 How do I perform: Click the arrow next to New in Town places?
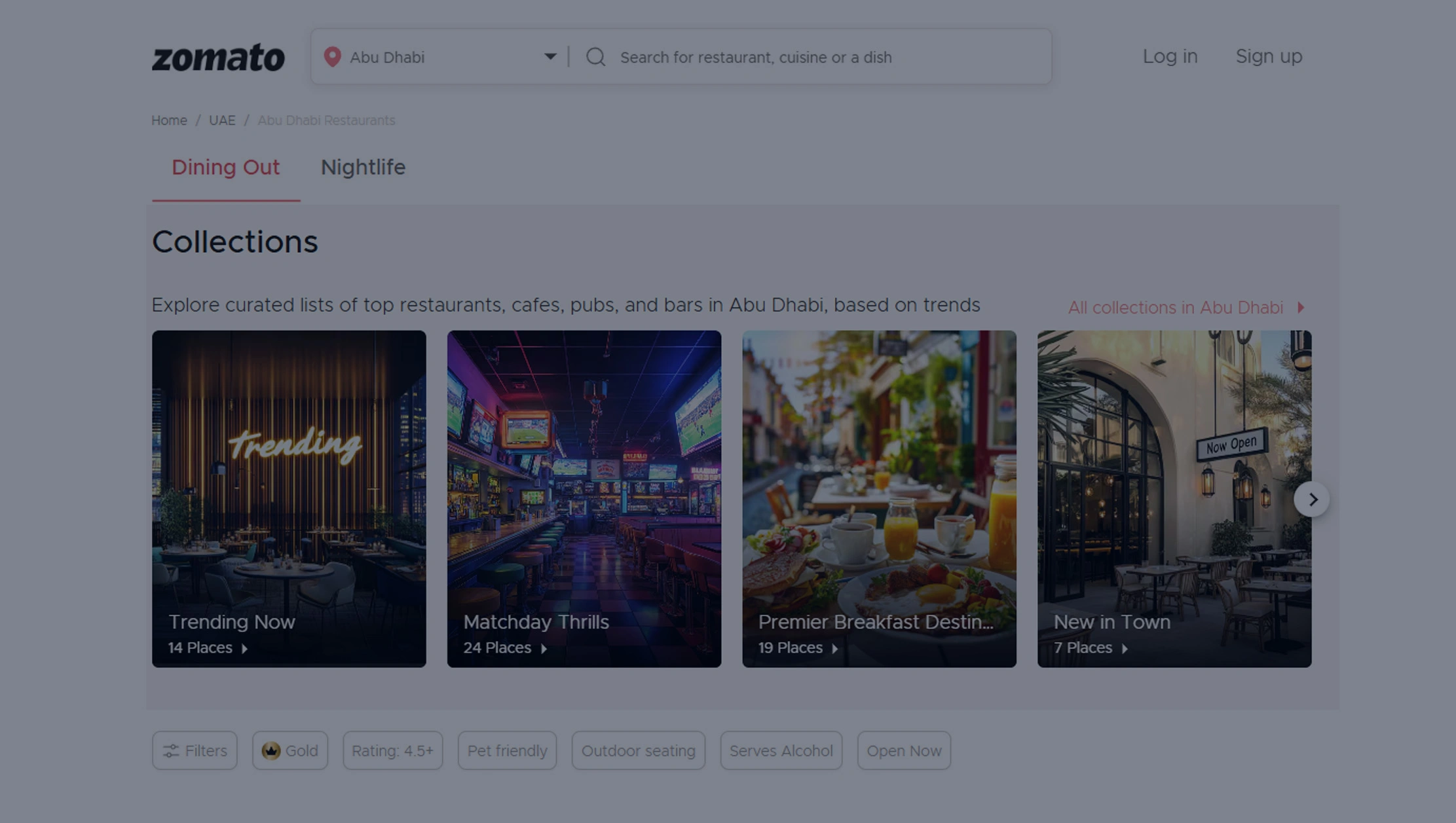click(1126, 649)
